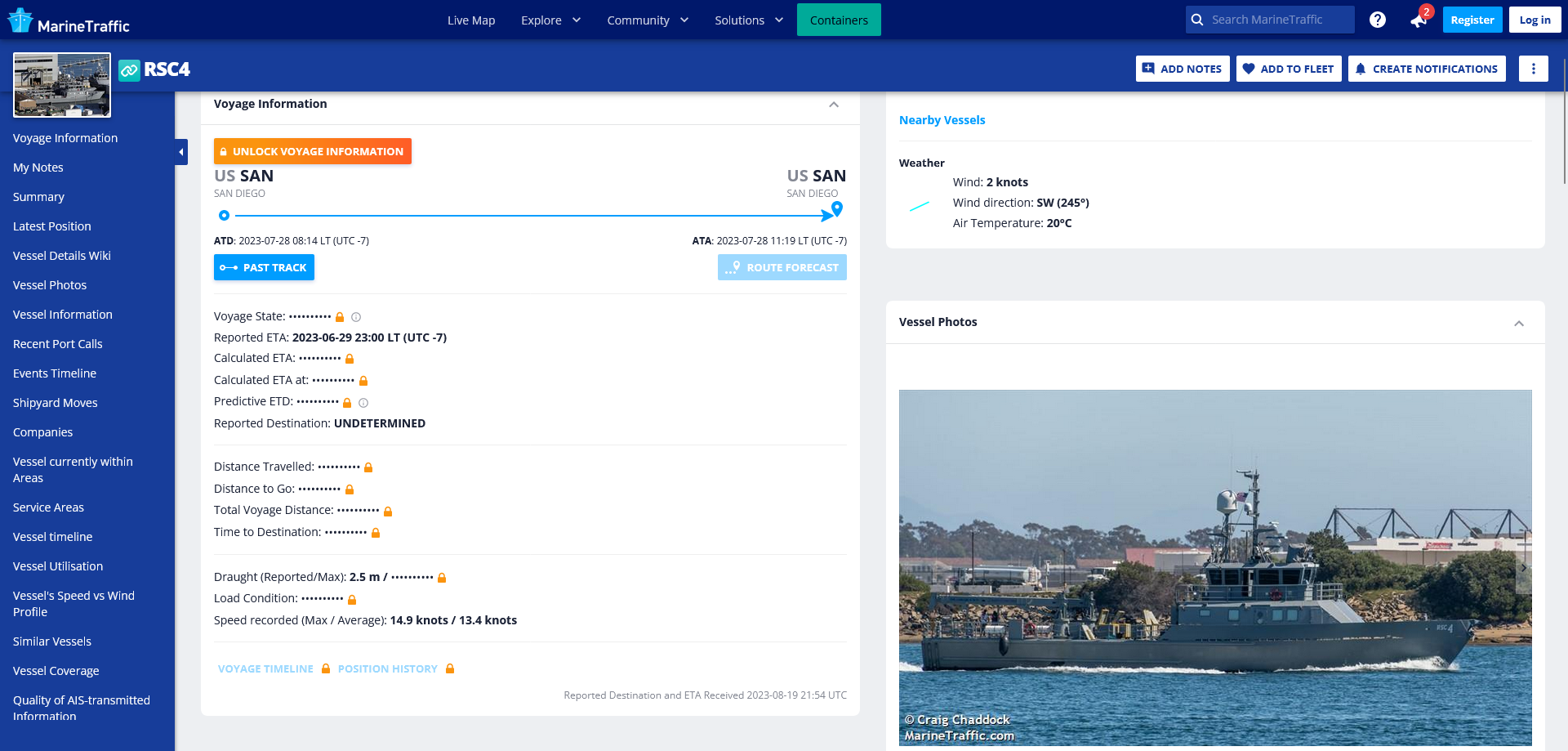Viewport: 1568px width, 751px height.
Task: Click the departure marker on the voyage line
Action: (224, 216)
